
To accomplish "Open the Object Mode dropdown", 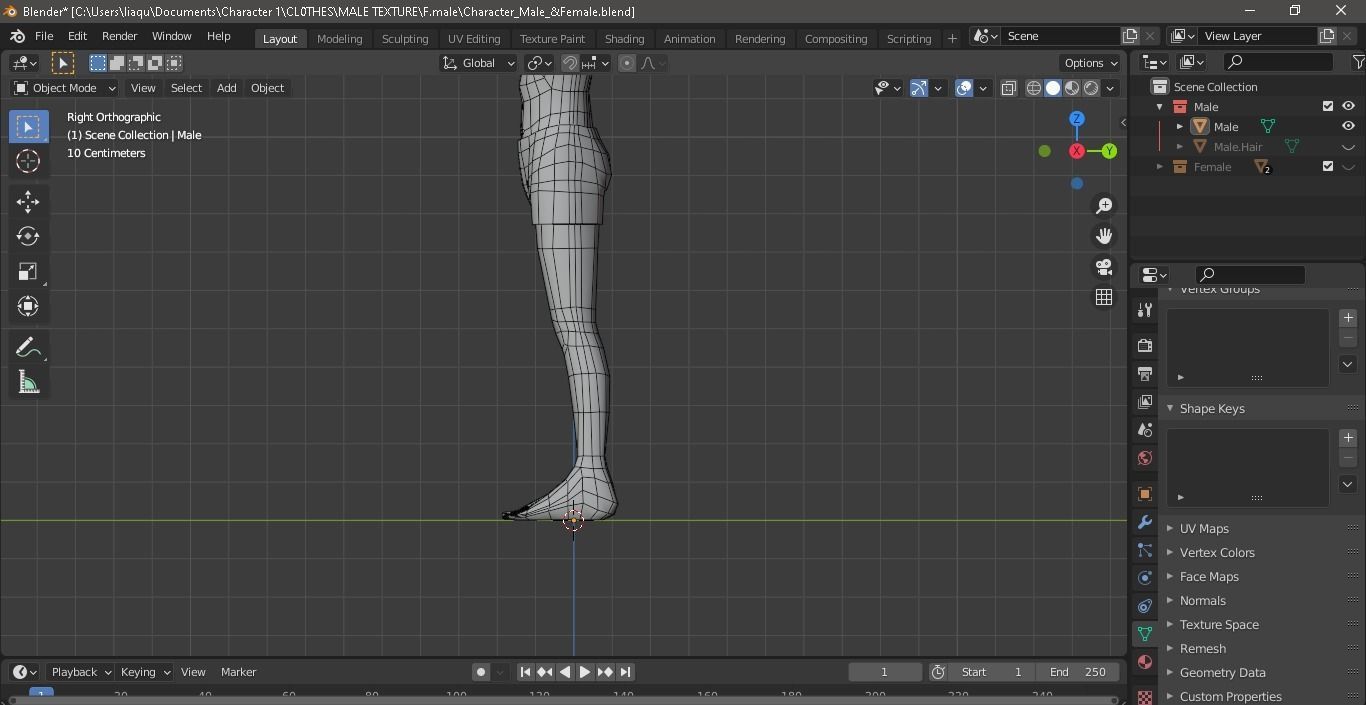I will (65, 88).
